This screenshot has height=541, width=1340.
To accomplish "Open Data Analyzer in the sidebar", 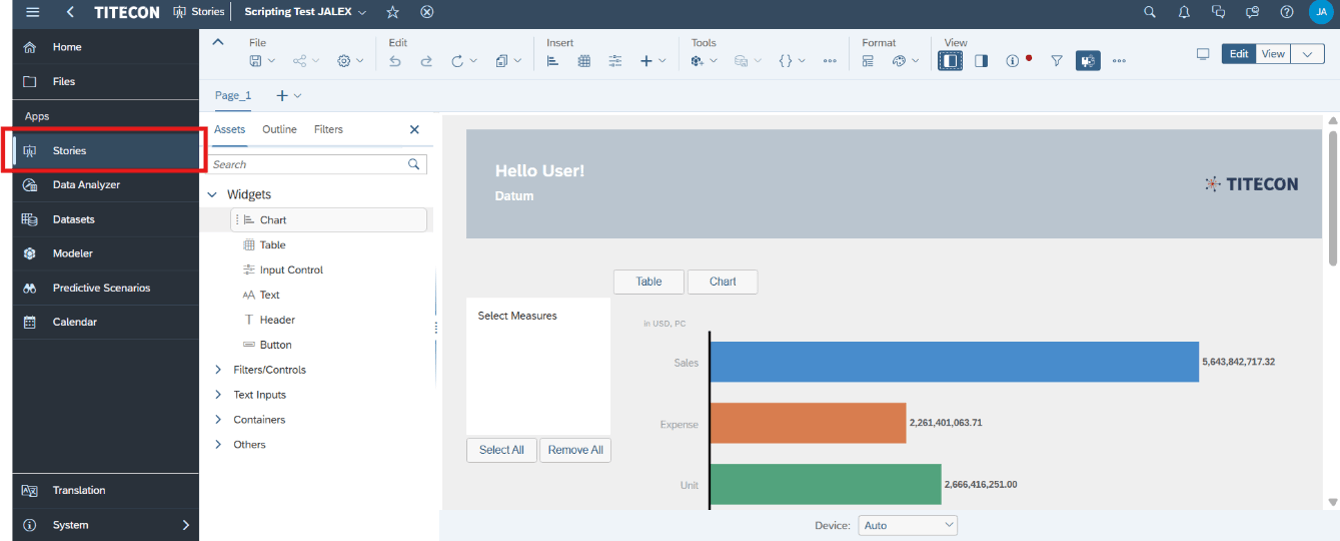I will 105,185.
